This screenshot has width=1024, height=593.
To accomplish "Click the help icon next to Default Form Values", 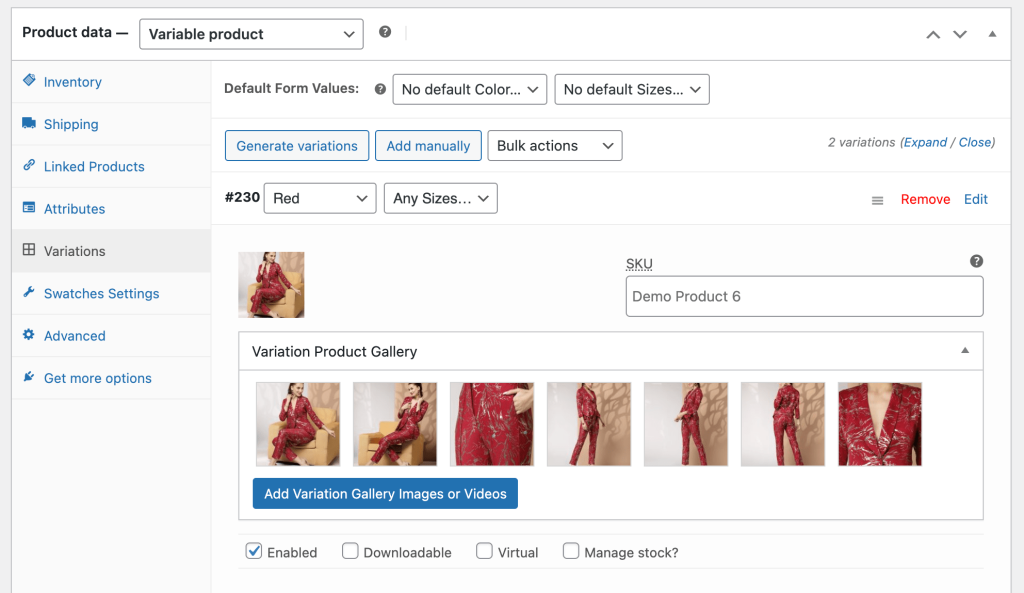I will coord(379,89).
